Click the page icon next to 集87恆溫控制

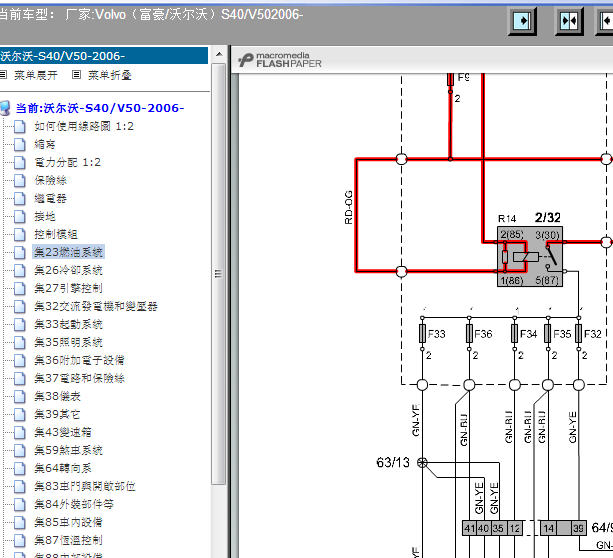coord(20,540)
